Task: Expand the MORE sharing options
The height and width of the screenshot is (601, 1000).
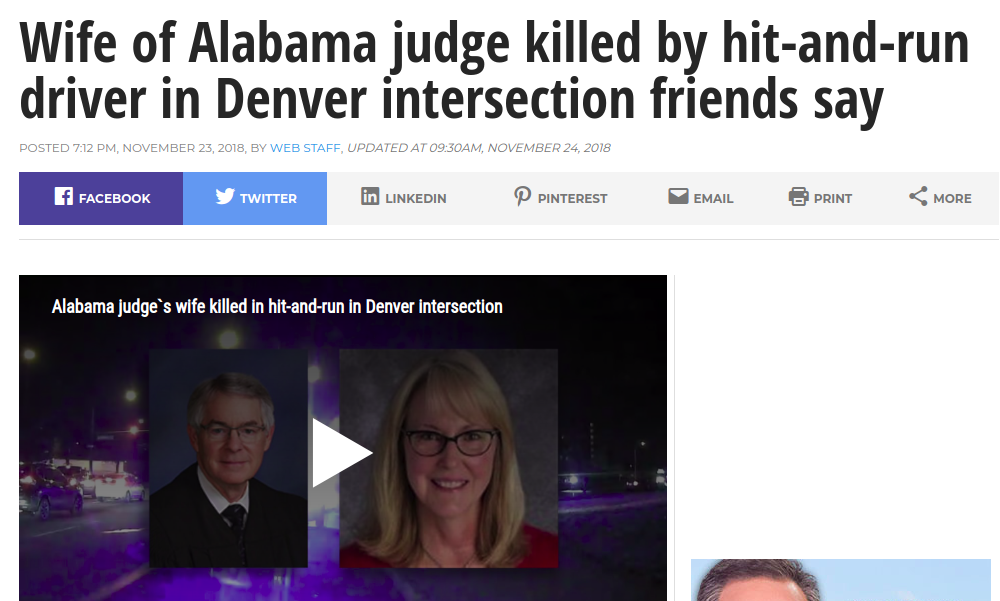Action: (x=952, y=198)
